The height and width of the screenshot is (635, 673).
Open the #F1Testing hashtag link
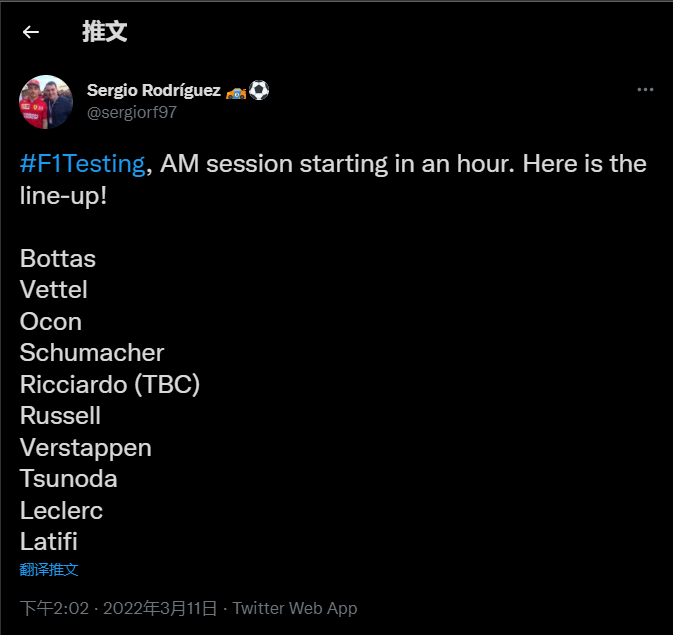[x=82, y=163]
